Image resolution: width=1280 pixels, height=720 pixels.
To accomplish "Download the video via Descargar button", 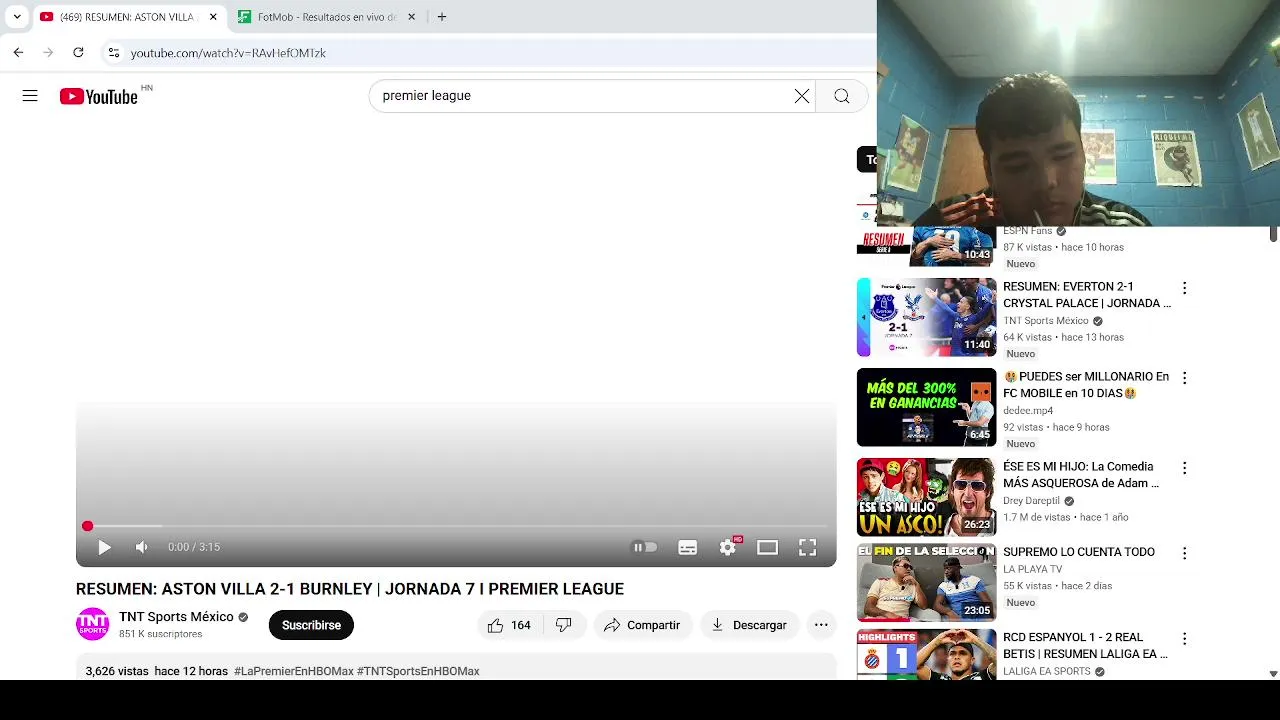I will pos(749,625).
